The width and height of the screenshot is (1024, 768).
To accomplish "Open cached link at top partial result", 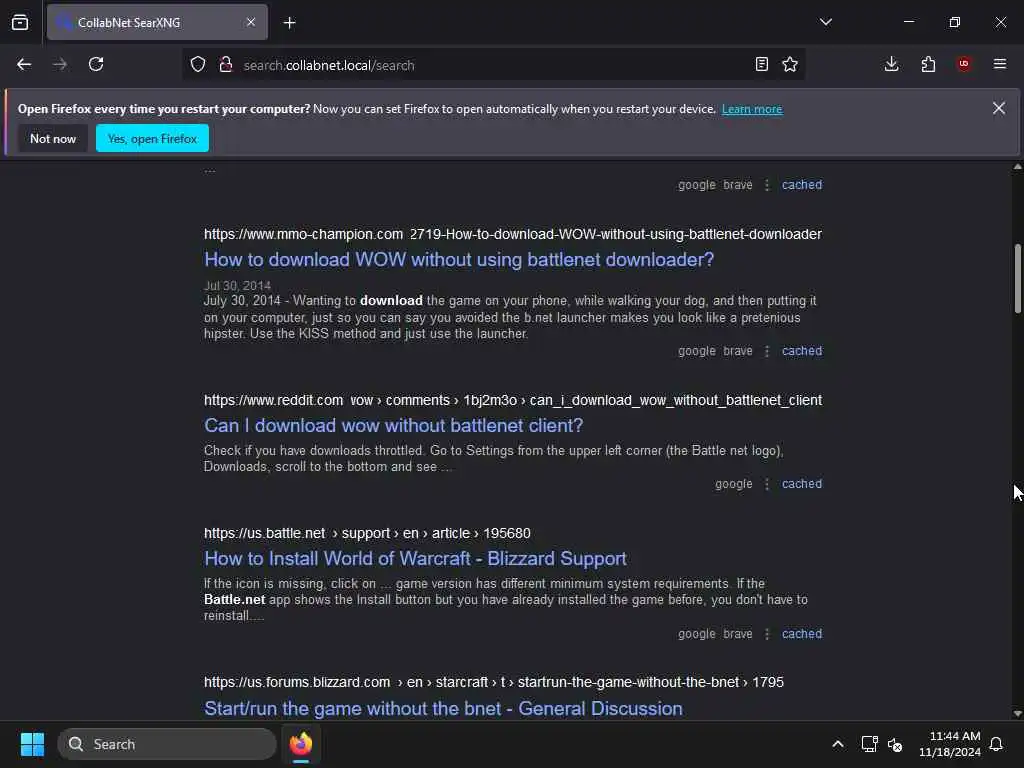I will coord(802,185).
